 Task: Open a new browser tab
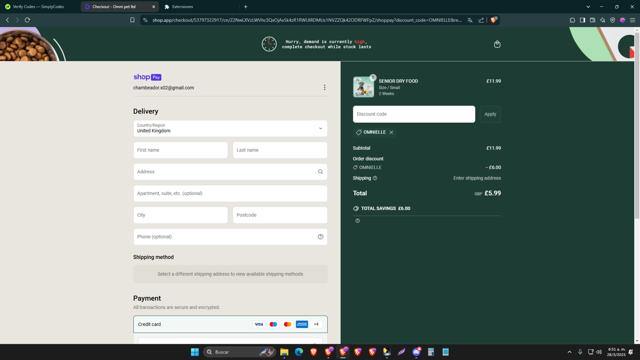tap(245, 7)
